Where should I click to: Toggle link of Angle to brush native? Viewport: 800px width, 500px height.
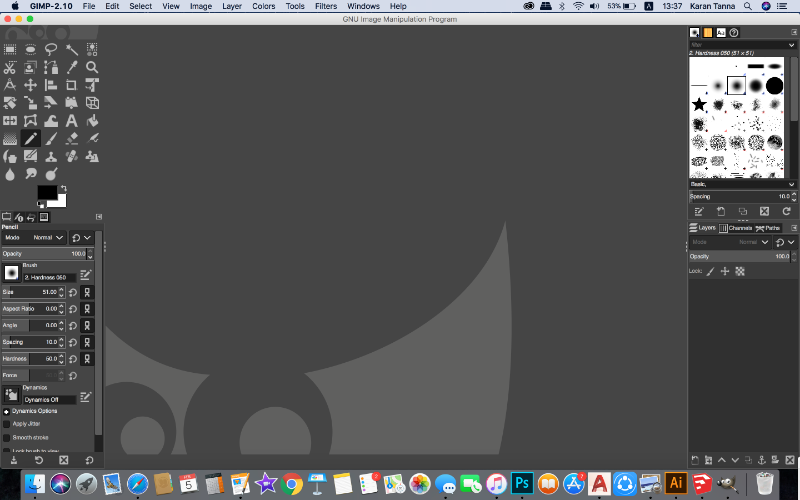(87, 326)
